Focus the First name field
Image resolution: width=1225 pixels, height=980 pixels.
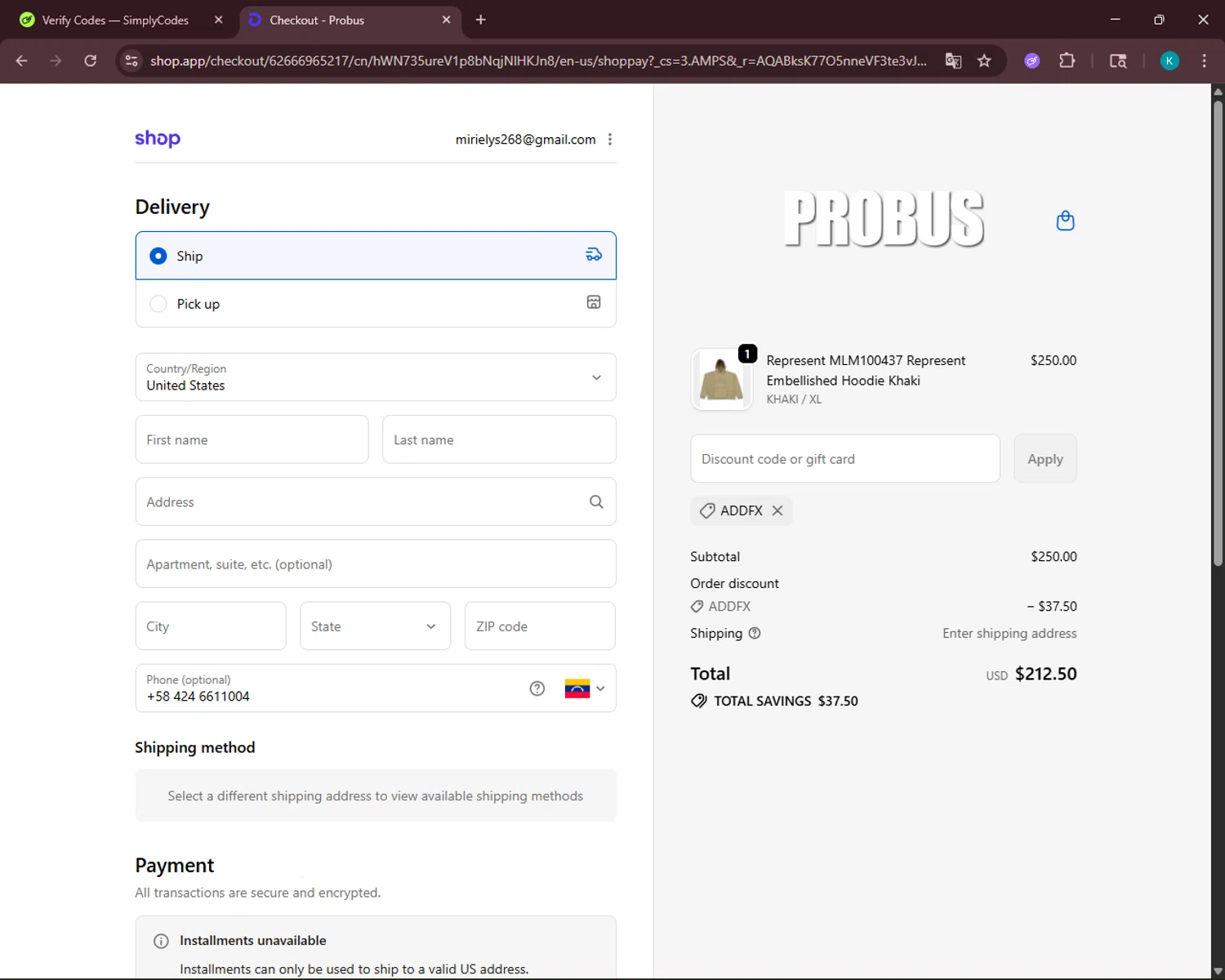(252, 439)
